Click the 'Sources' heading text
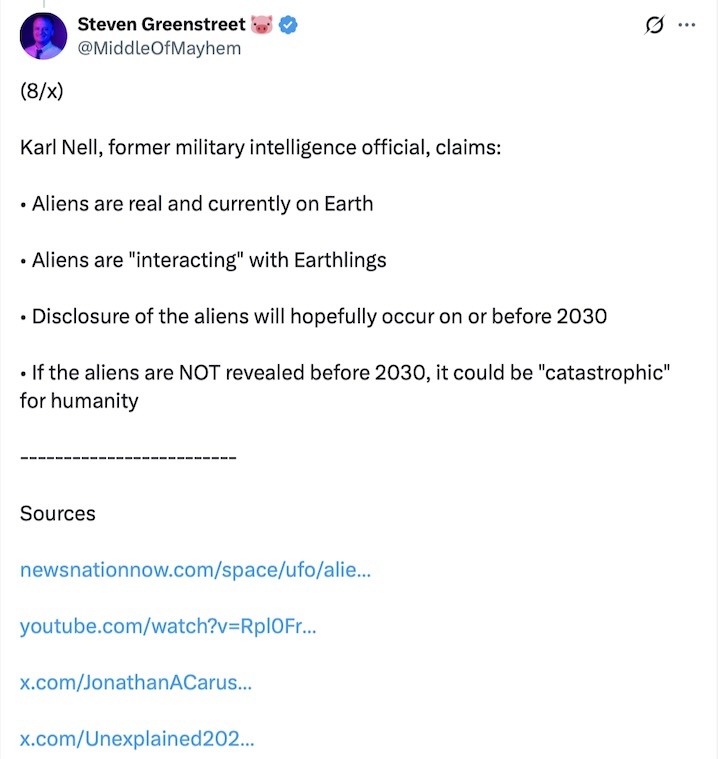The height and width of the screenshot is (759, 720). pyautogui.click(x=58, y=513)
